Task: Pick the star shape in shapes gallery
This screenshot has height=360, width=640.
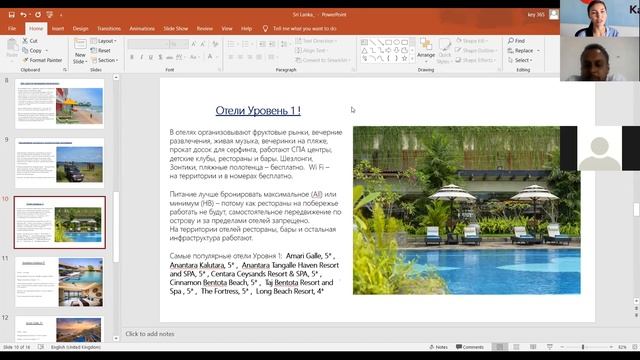Action: 404,59
